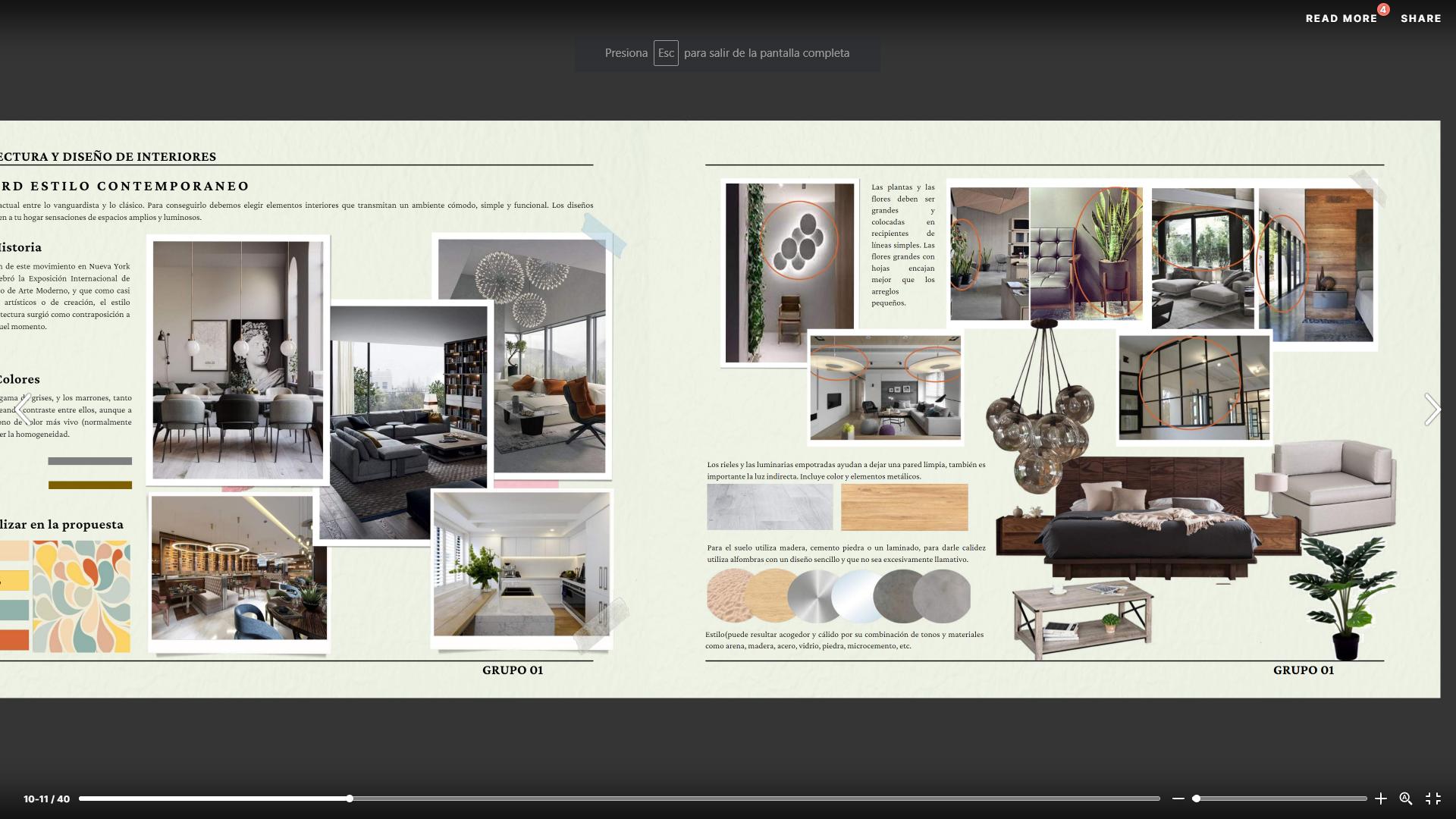Click the page progress bar handle
The image size is (1456, 819).
point(350,799)
